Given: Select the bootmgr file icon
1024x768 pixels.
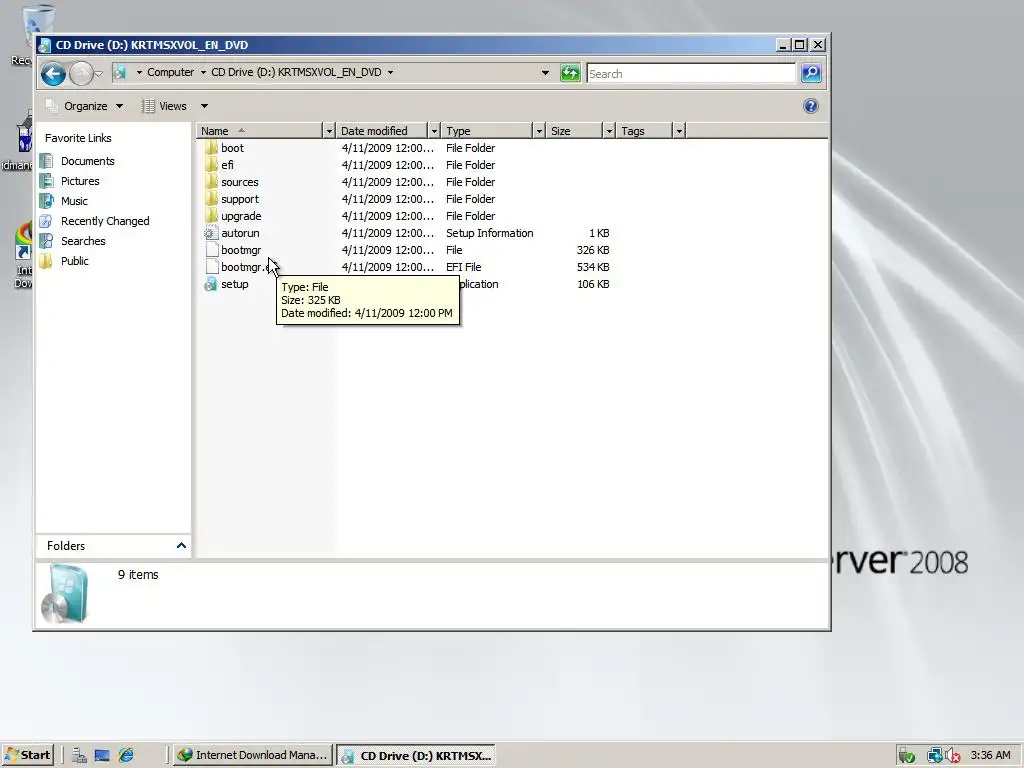Looking at the screenshot, I should (210, 249).
